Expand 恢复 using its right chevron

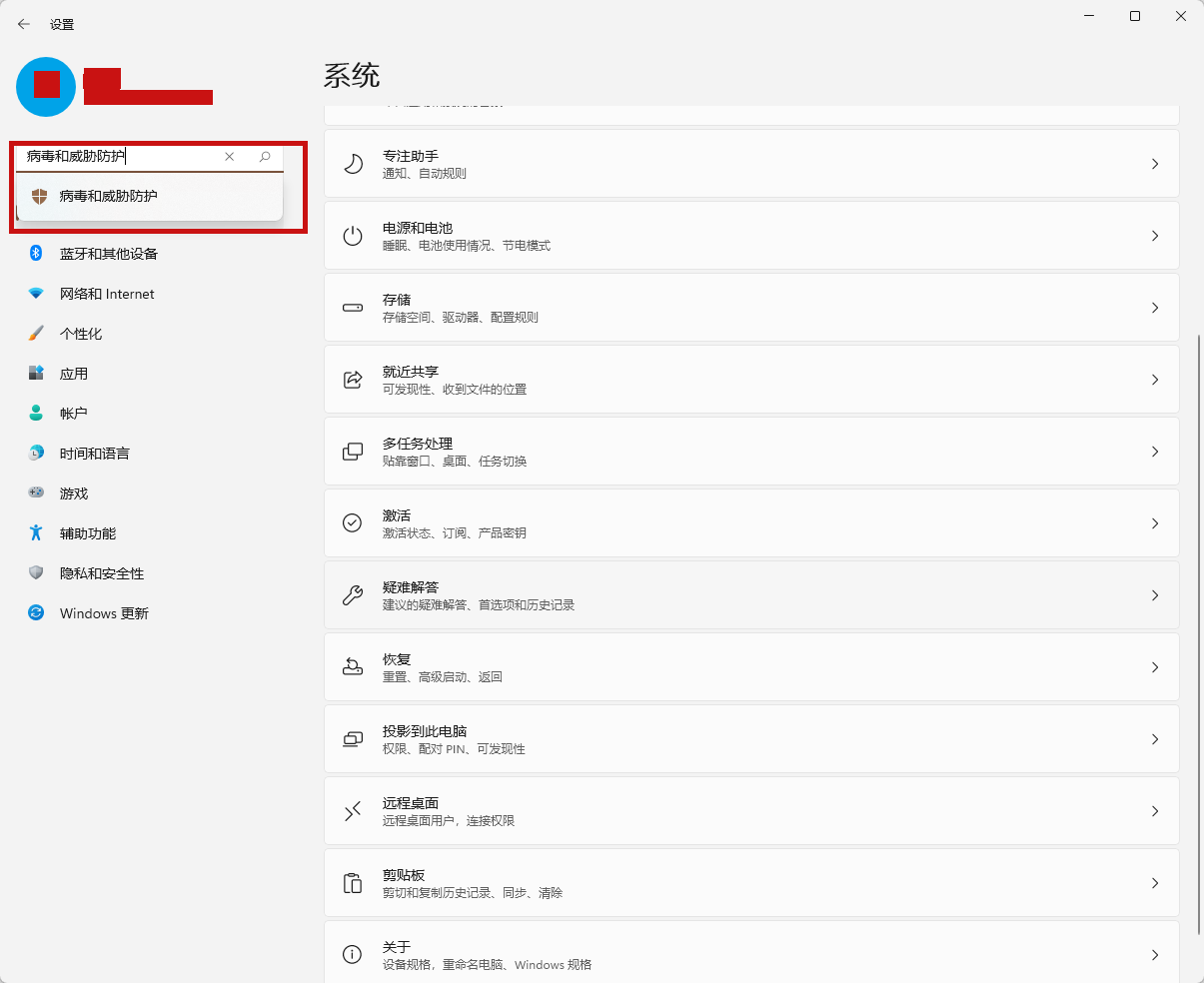point(1155,667)
